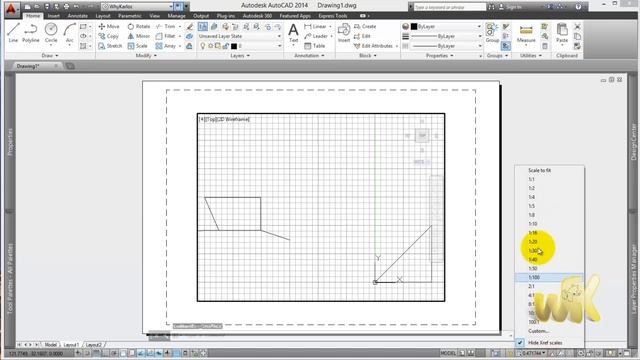Click the black layer color swatch
The height and width of the screenshot is (360, 640).
(234, 46)
